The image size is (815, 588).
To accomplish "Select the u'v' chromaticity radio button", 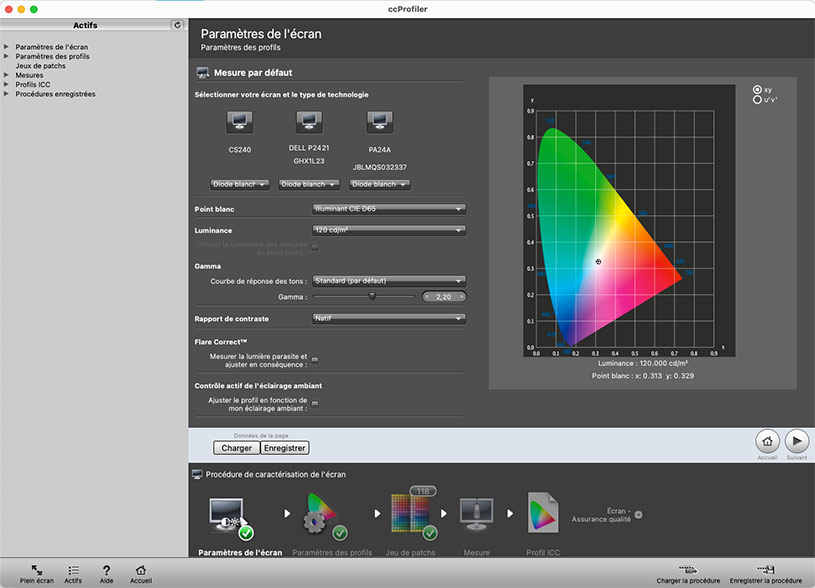I will pos(757,99).
